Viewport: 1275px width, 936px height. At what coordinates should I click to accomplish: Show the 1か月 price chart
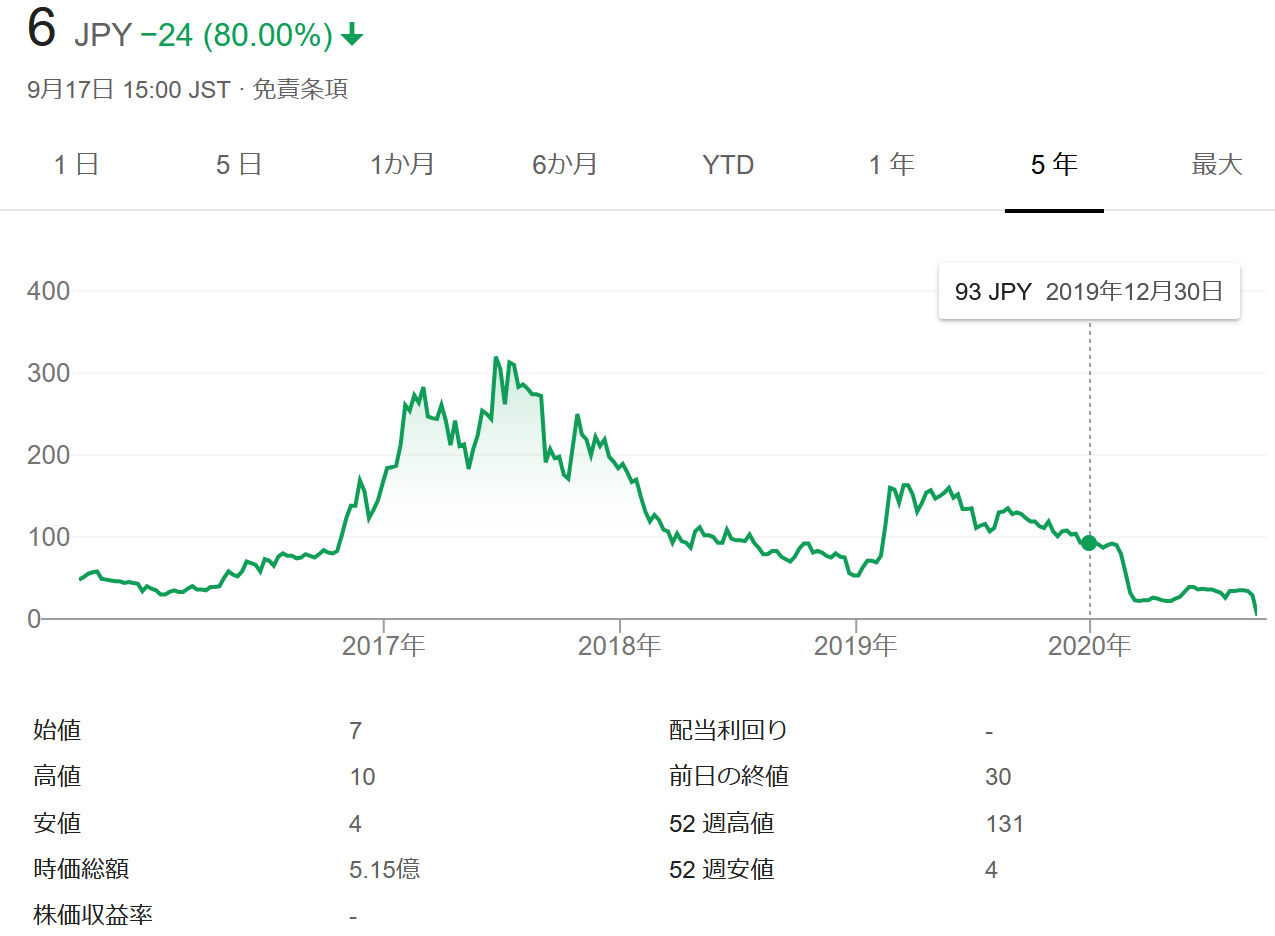pyautogui.click(x=402, y=164)
